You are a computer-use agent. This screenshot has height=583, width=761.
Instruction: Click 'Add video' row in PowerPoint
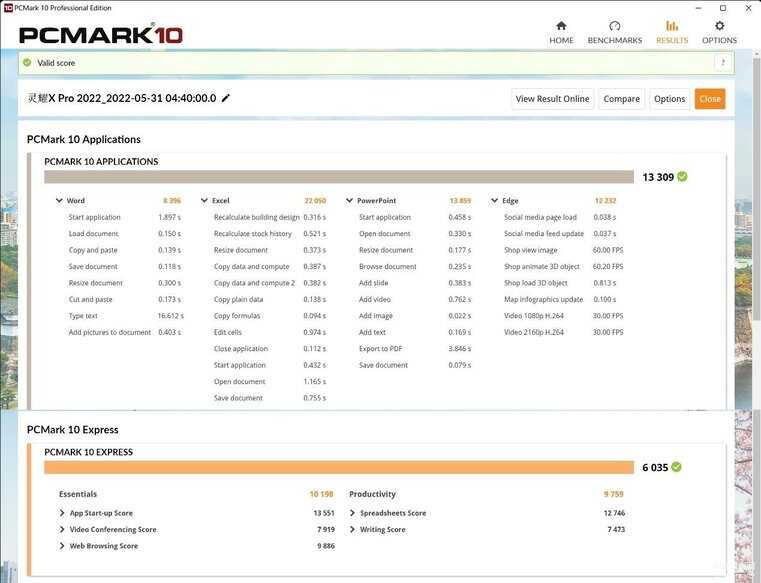point(415,300)
